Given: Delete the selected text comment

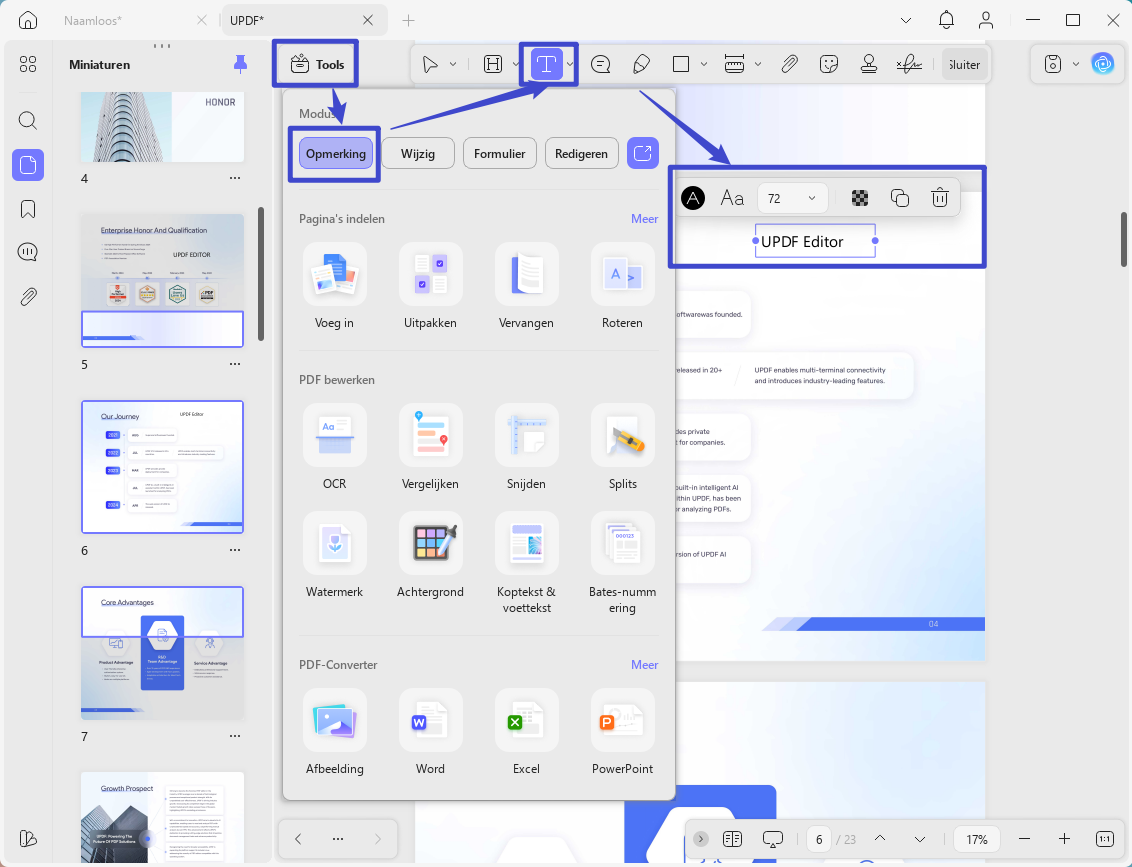Looking at the screenshot, I should [x=939, y=198].
